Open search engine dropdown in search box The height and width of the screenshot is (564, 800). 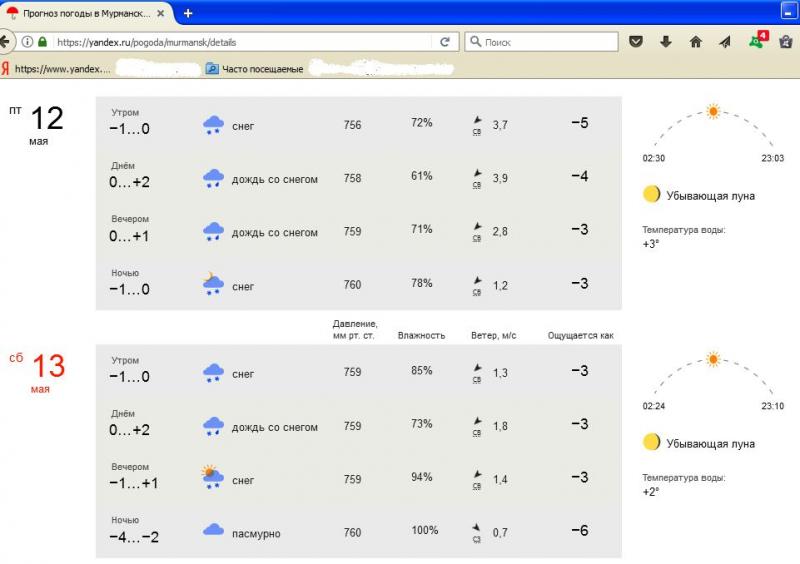475,42
